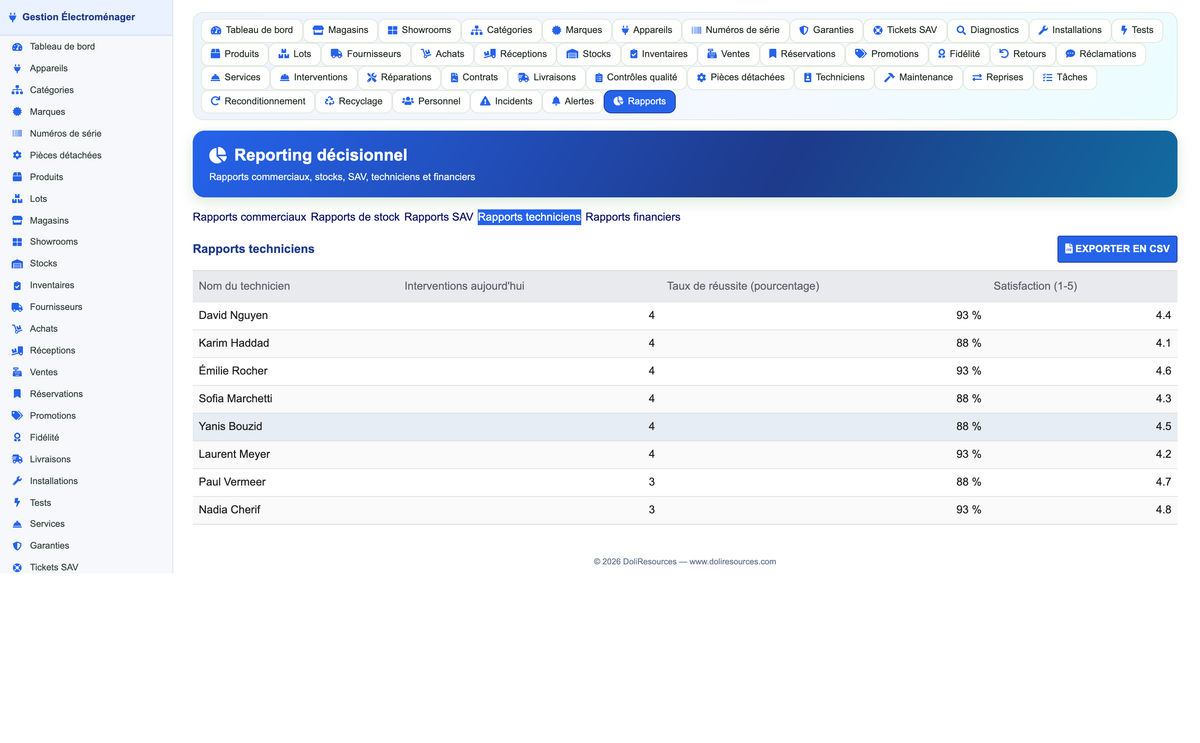1200x743 pixels.
Task: Select the David Nguyen table row name
Action: pyautogui.click(x=233, y=315)
